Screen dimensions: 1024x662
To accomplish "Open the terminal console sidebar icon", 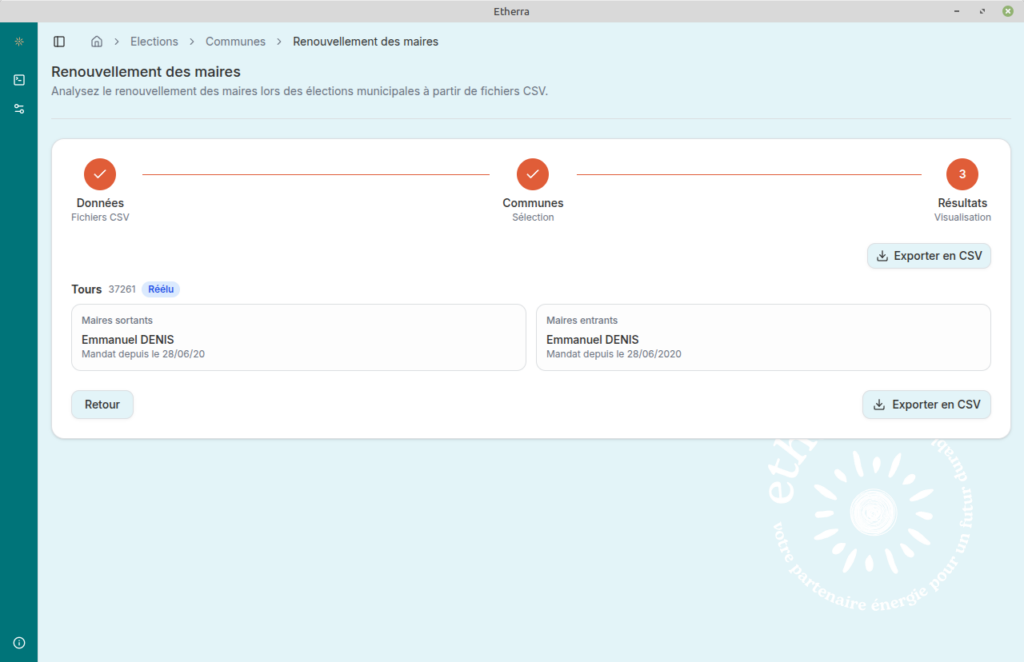I will pyautogui.click(x=19, y=80).
